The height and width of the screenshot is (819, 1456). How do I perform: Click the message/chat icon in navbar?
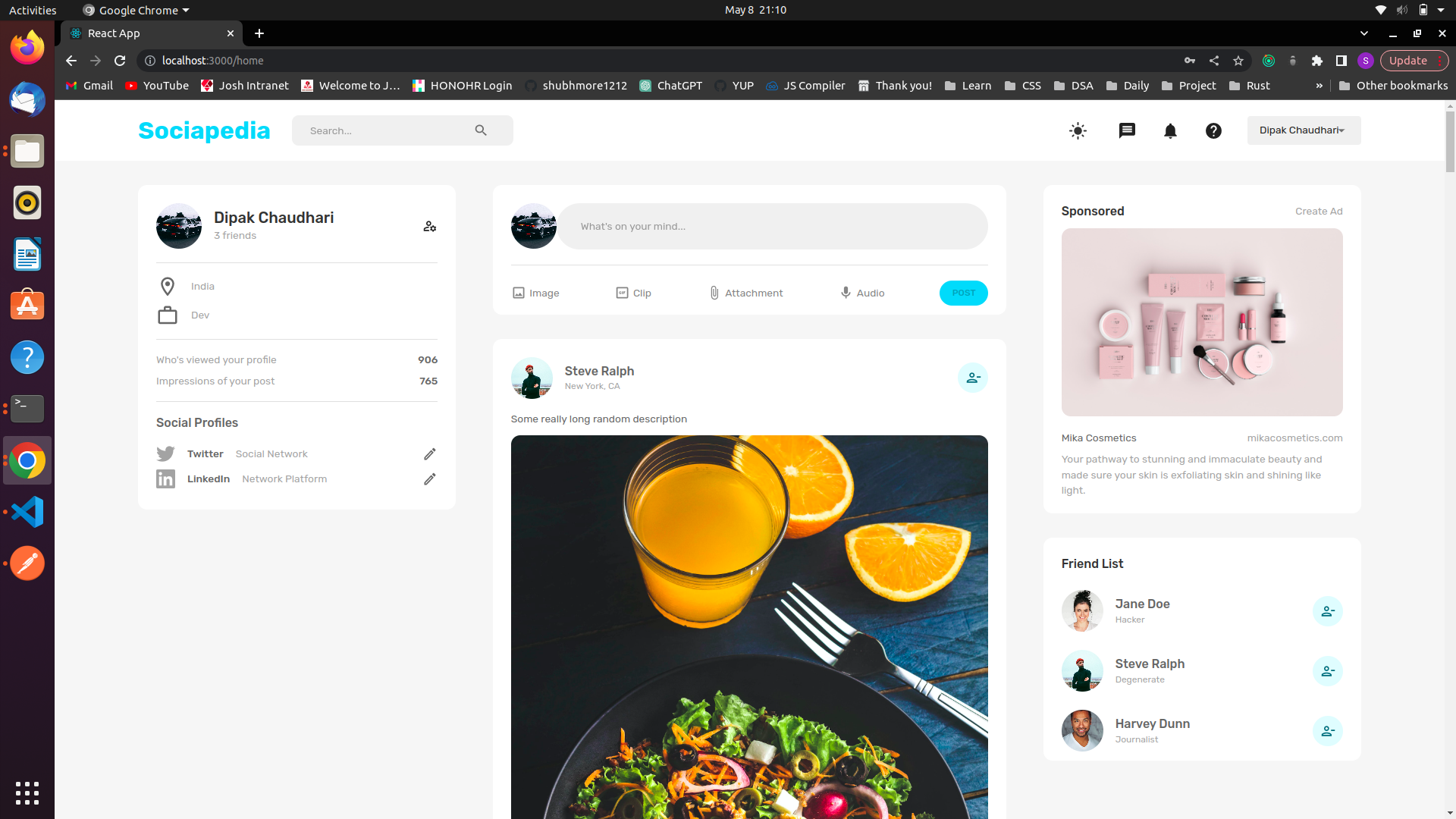pyautogui.click(x=1127, y=130)
